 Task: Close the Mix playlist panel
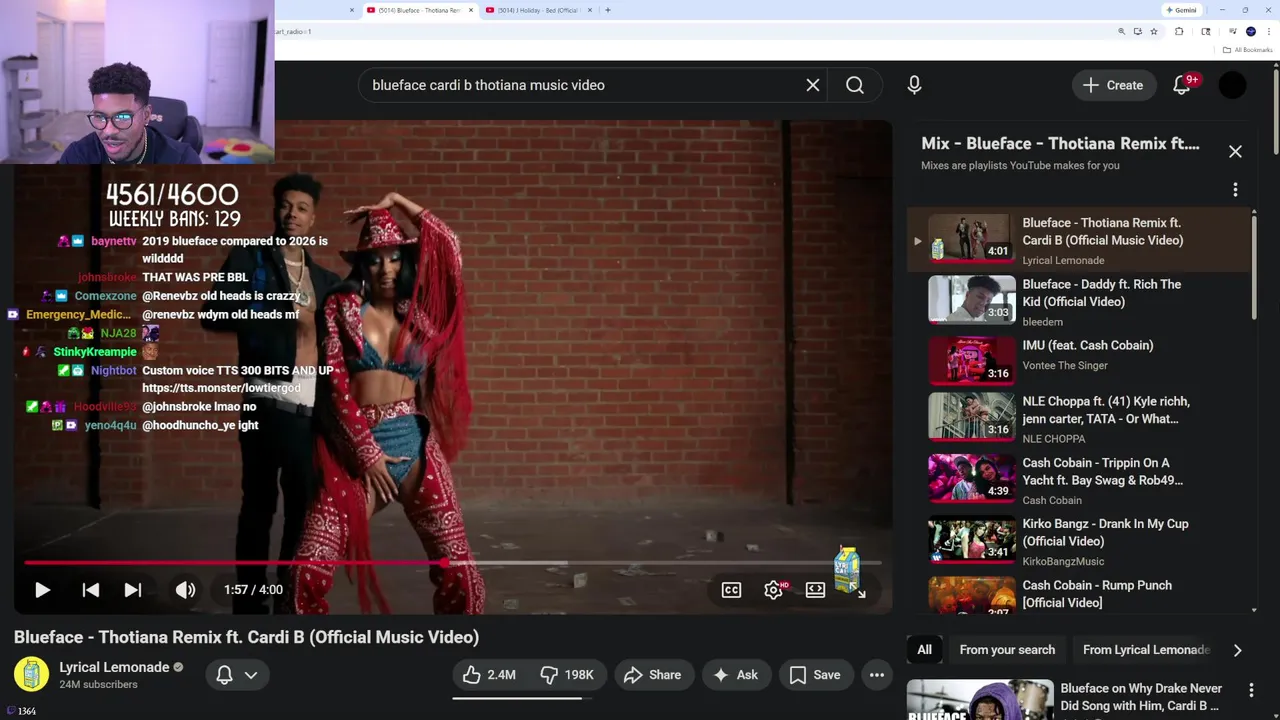(1235, 151)
